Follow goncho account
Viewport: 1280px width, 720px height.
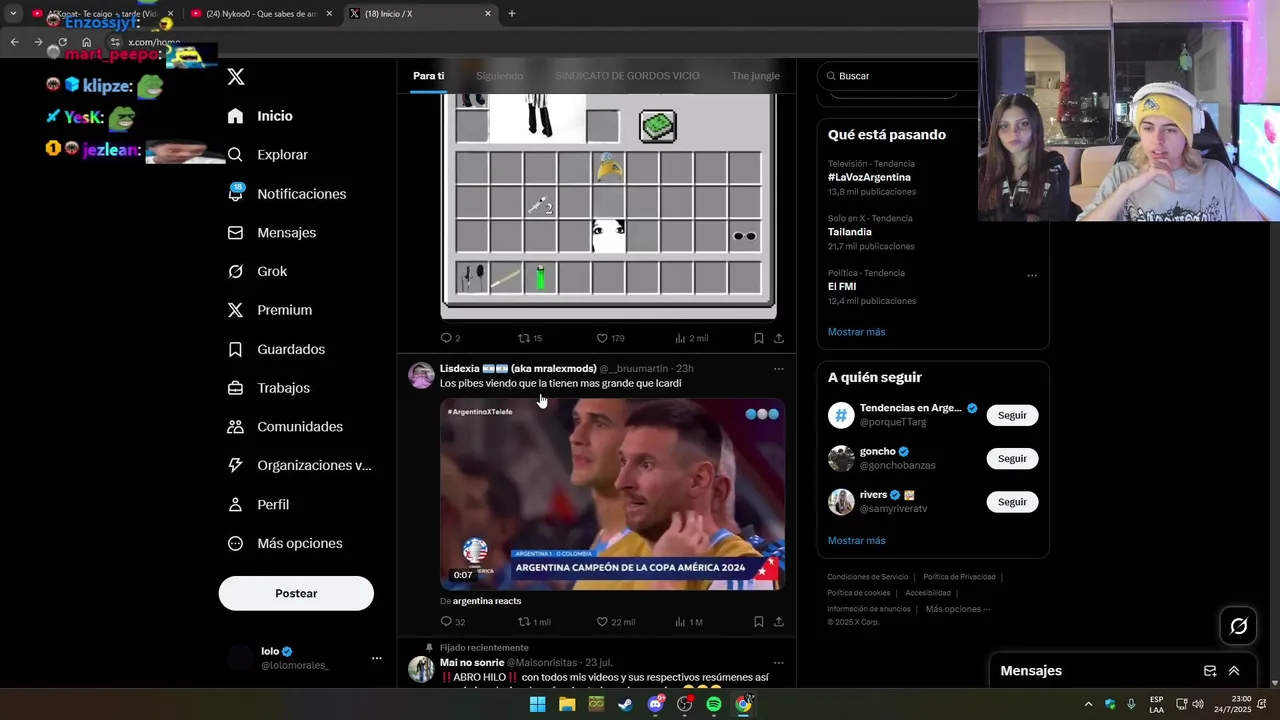pyautogui.click(x=1012, y=458)
